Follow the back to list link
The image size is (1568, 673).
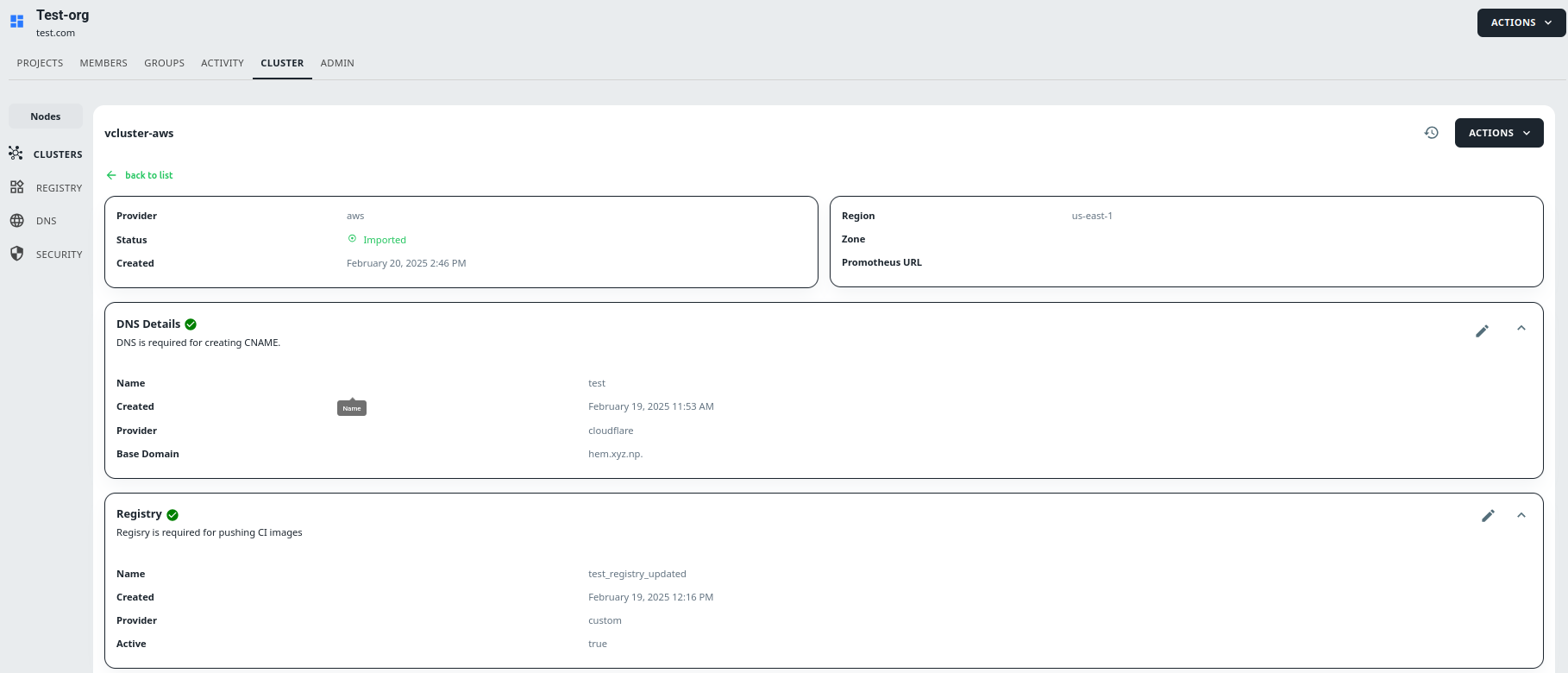point(148,175)
